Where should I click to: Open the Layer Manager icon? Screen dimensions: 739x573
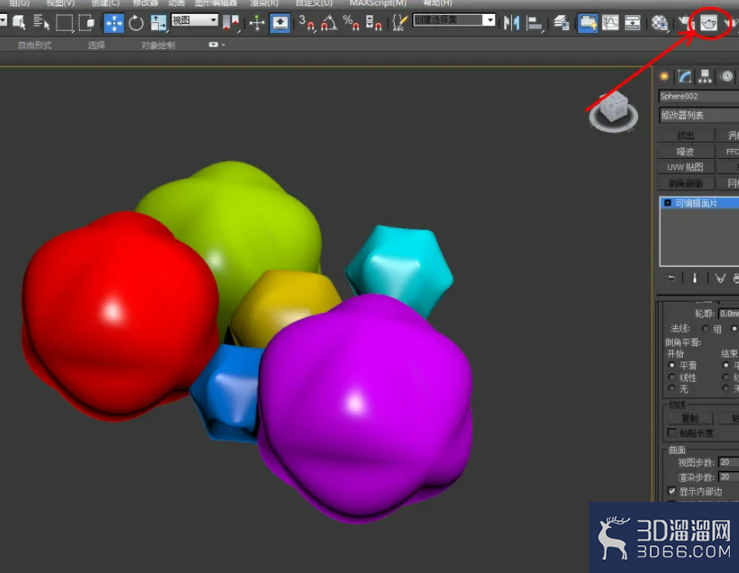click(561, 22)
